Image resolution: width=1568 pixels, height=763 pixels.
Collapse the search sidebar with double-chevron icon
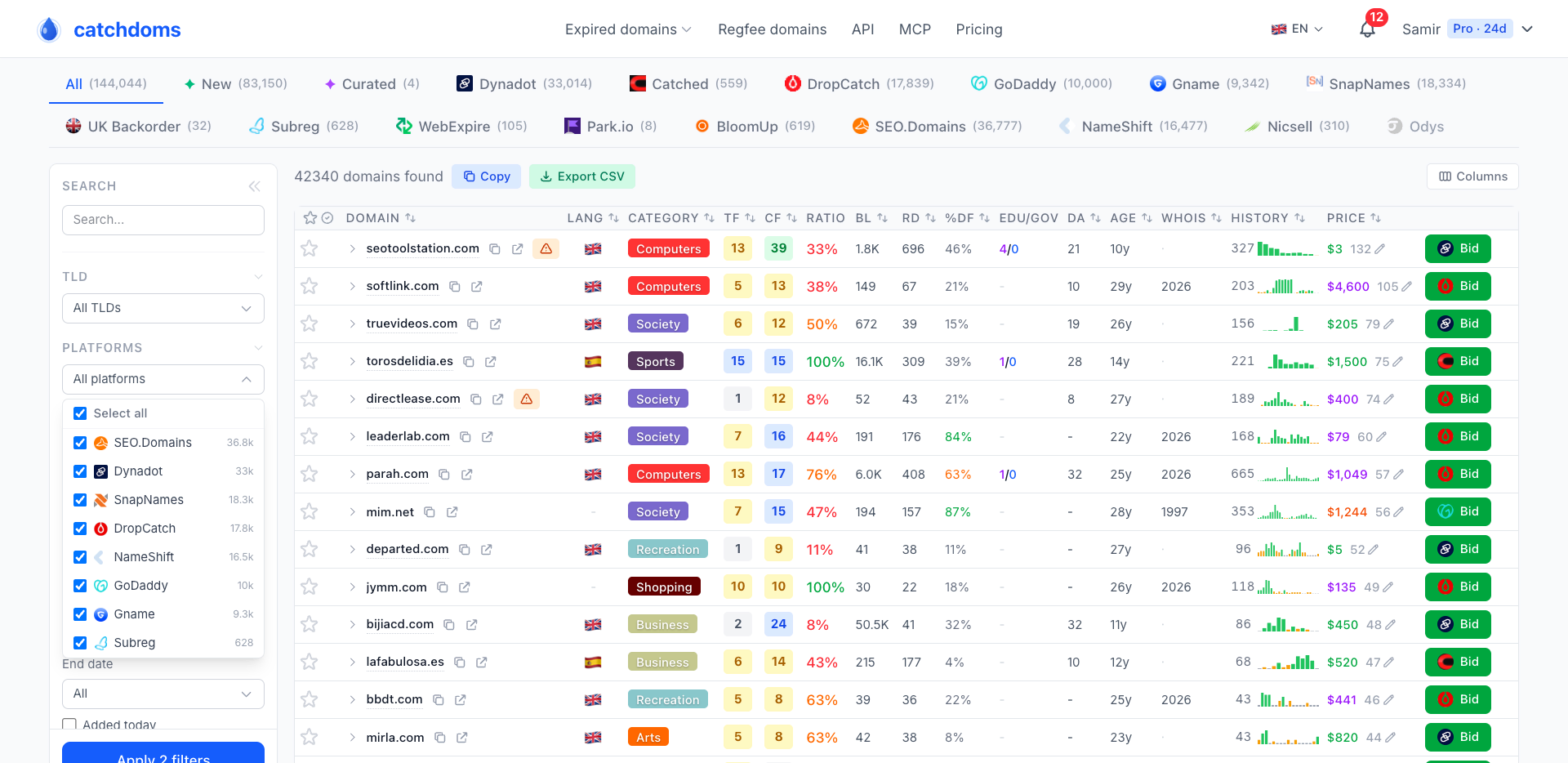[x=255, y=186]
